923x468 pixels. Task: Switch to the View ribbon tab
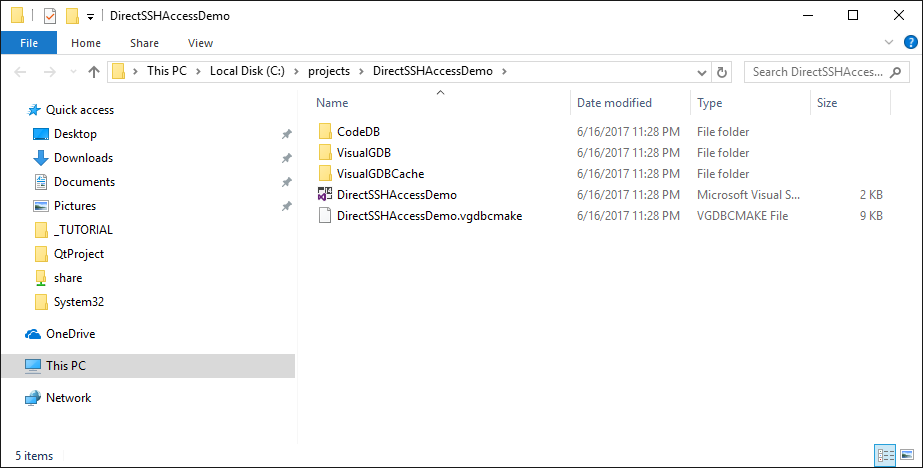click(200, 43)
